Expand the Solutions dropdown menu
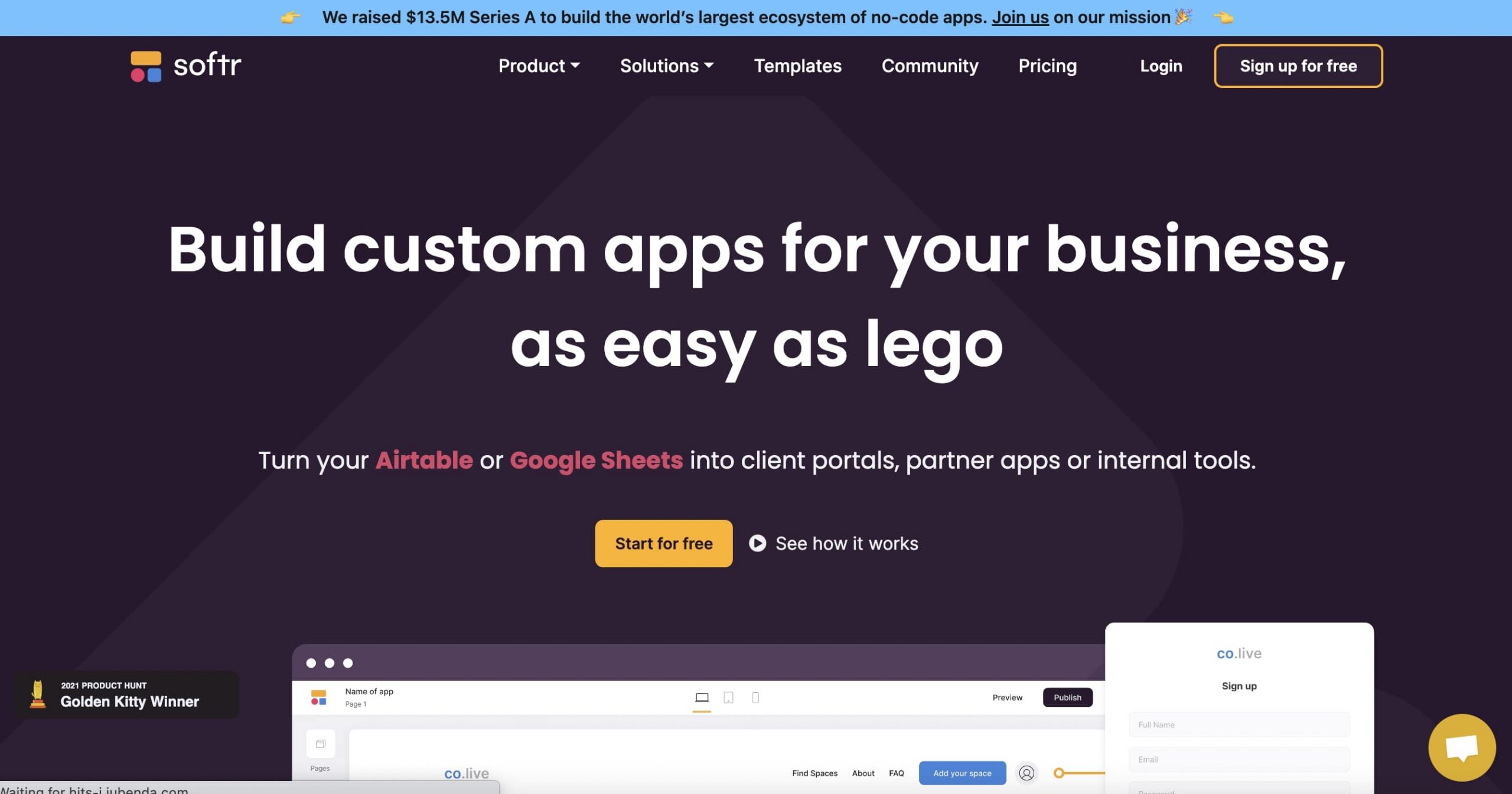The height and width of the screenshot is (794, 1512). coord(667,66)
